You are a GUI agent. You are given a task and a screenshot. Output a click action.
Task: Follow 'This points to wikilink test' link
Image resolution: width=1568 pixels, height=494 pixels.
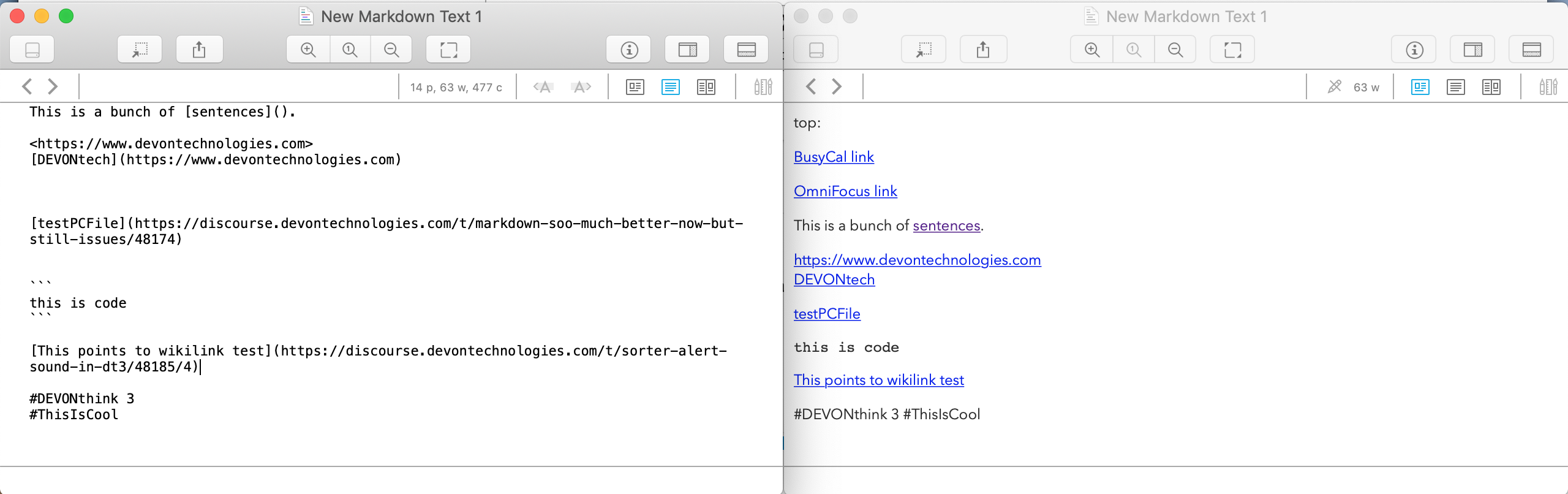click(879, 380)
